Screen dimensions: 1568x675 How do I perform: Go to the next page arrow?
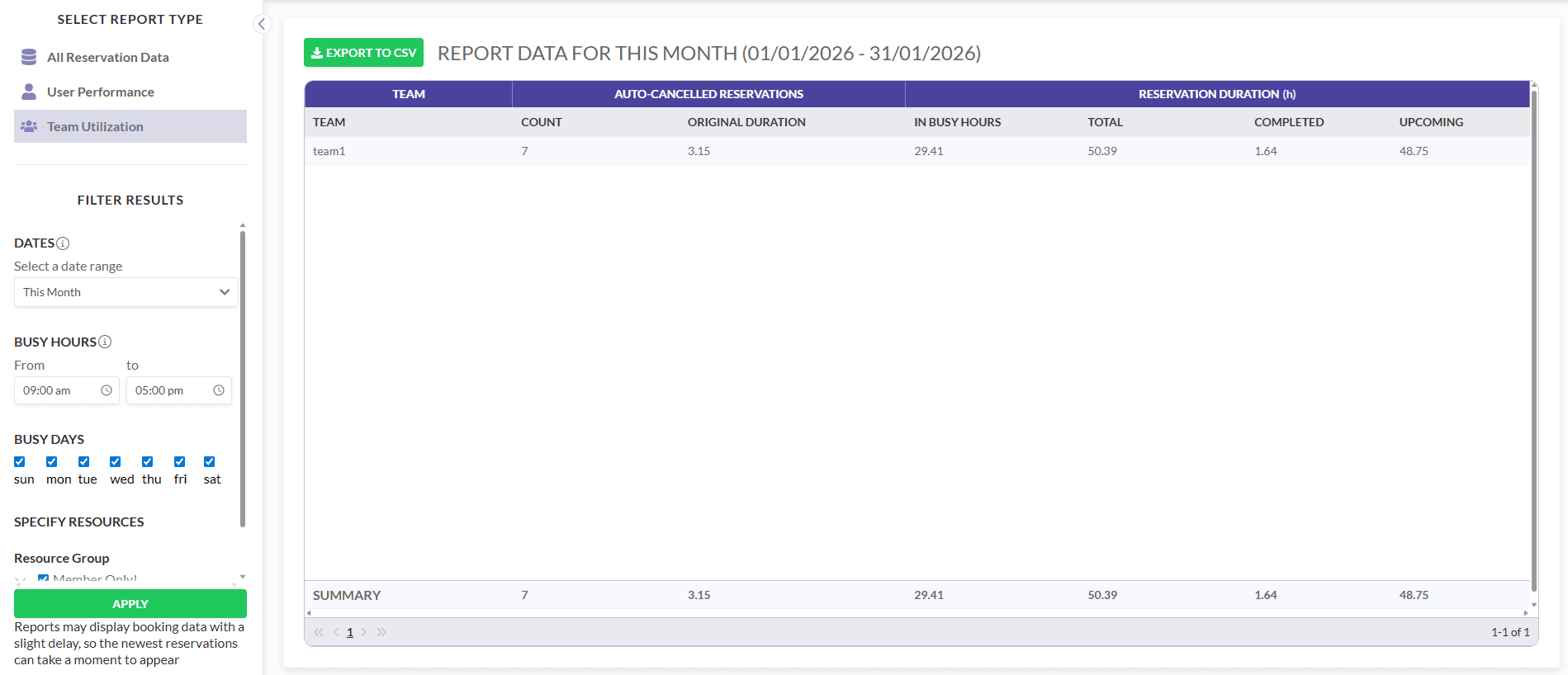(364, 632)
